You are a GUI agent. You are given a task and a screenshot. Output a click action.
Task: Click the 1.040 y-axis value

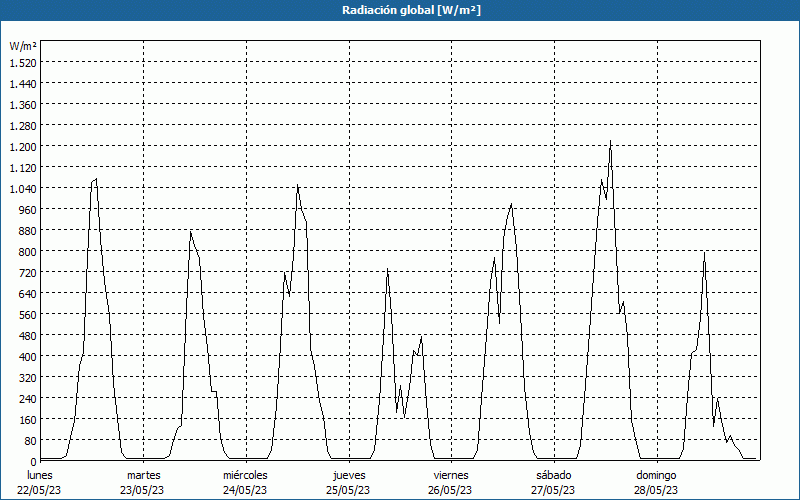point(23,188)
